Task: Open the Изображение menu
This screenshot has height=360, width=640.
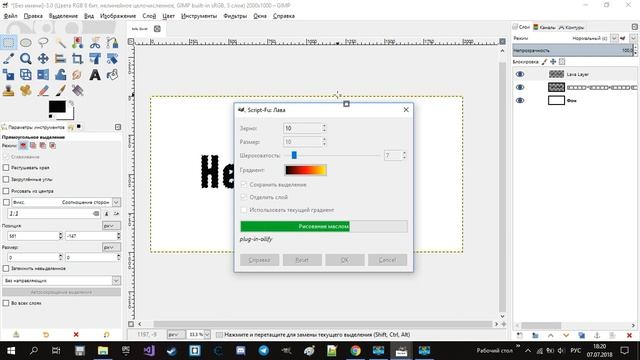Action: pos(118,16)
